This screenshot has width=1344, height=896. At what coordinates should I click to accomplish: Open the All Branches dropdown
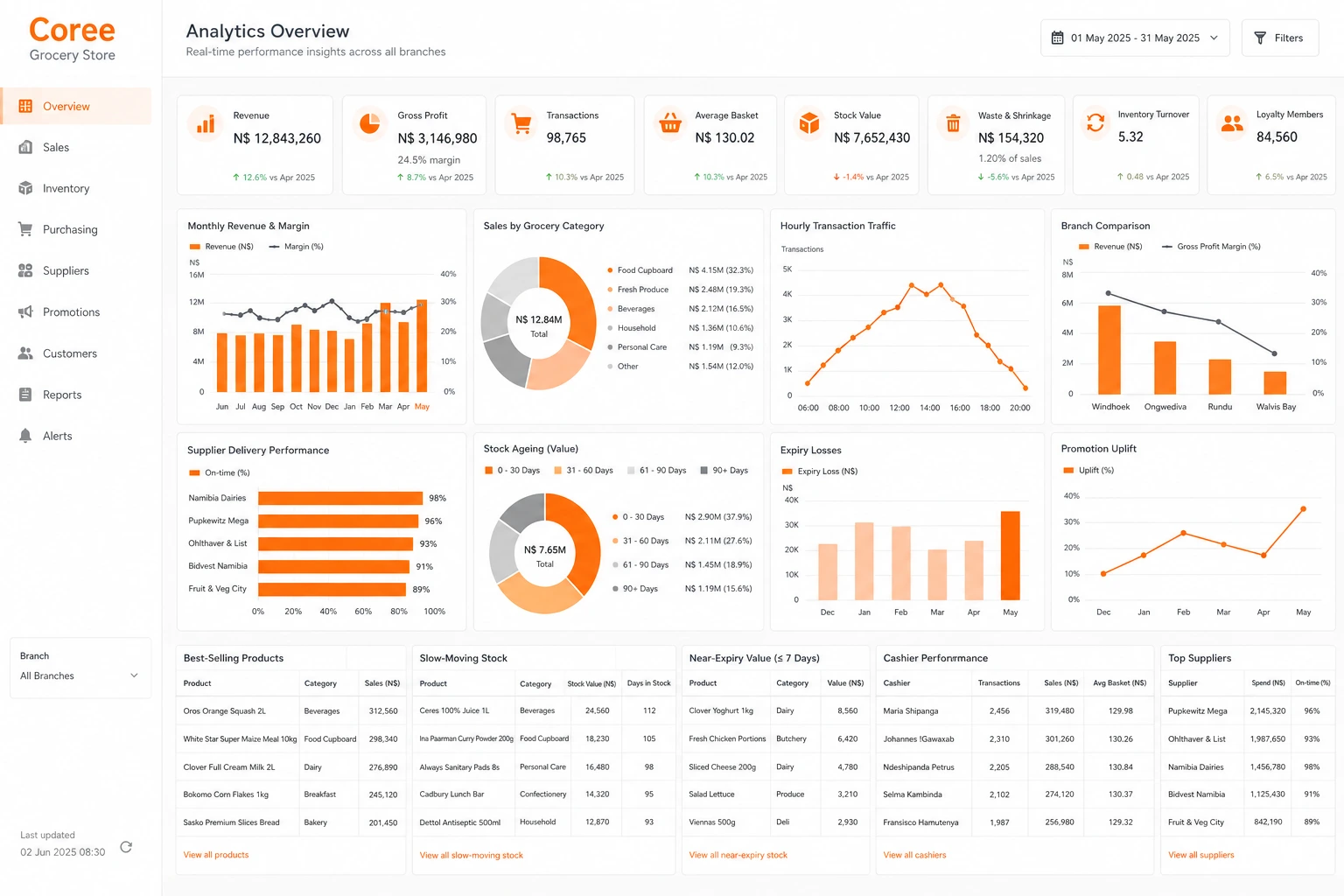[x=80, y=675]
